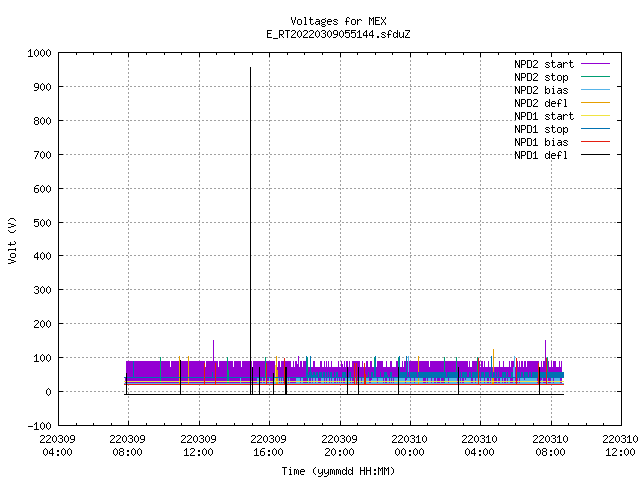Viewport: 640px width, 480px height.
Task: Click the 'NPD2 stop' legend label
Action: pyautogui.click(x=541, y=77)
